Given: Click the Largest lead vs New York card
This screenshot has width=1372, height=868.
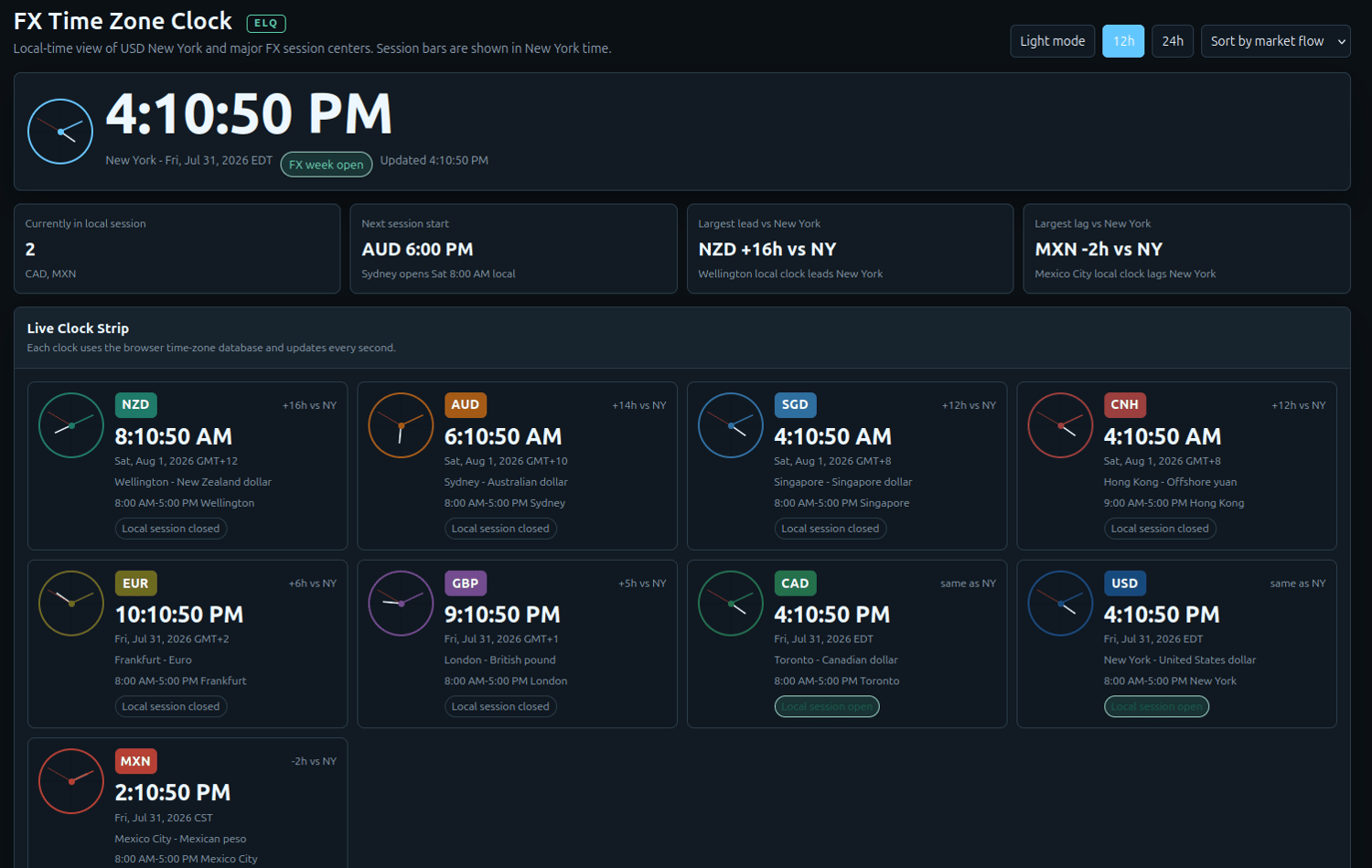Looking at the screenshot, I should click(851, 249).
